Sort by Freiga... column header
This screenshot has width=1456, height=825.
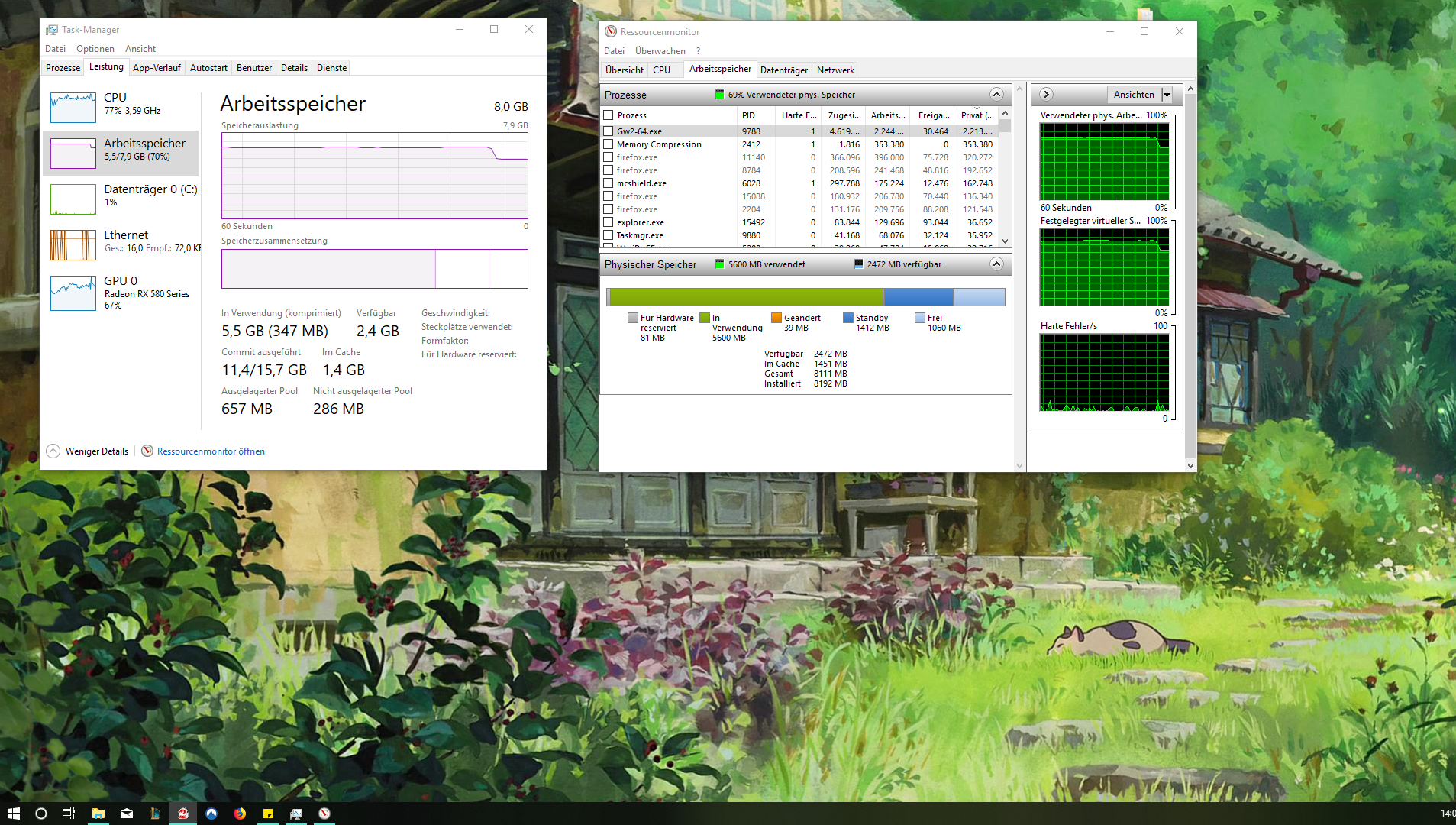pyautogui.click(x=933, y=115)
